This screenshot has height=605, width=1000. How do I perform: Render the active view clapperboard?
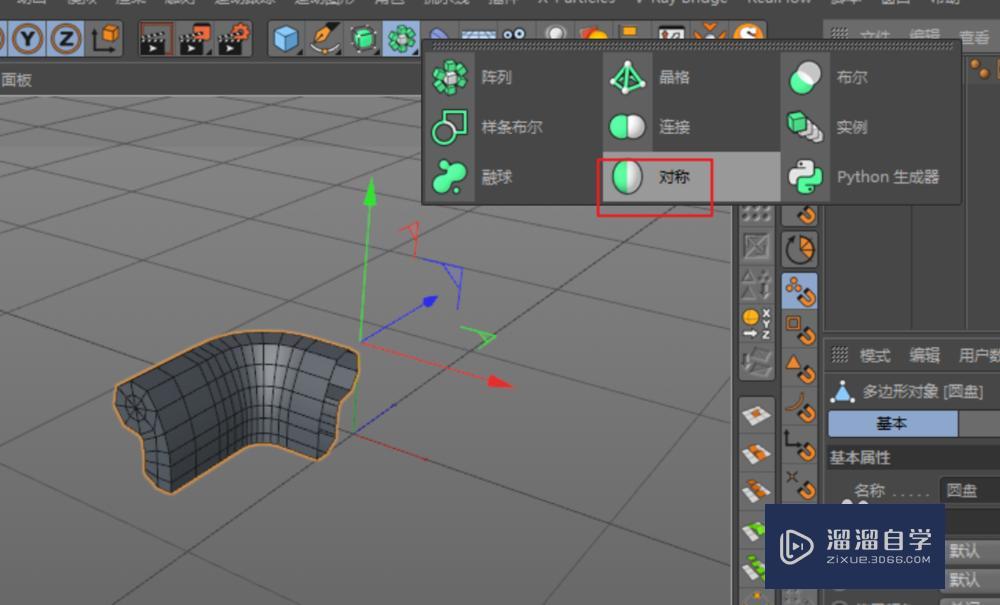pos(155,39)
